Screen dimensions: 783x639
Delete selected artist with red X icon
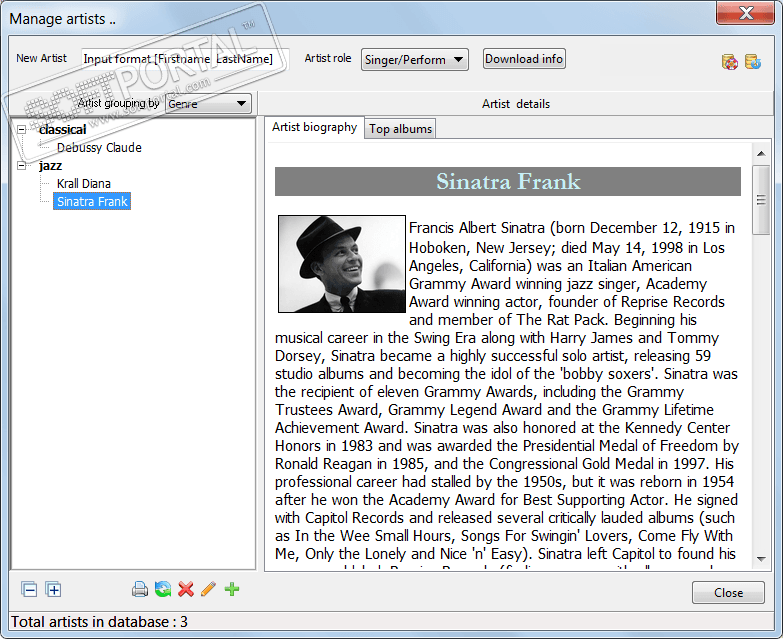186,590
